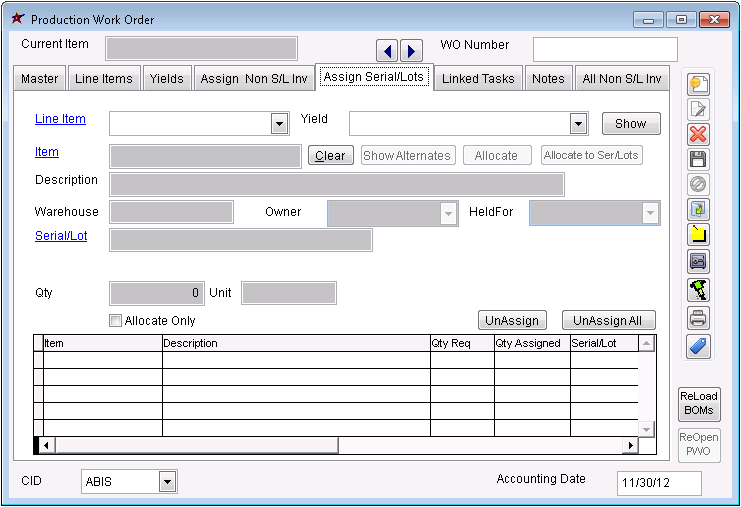Click the floppy disk save icon

[x=698, y=160]
